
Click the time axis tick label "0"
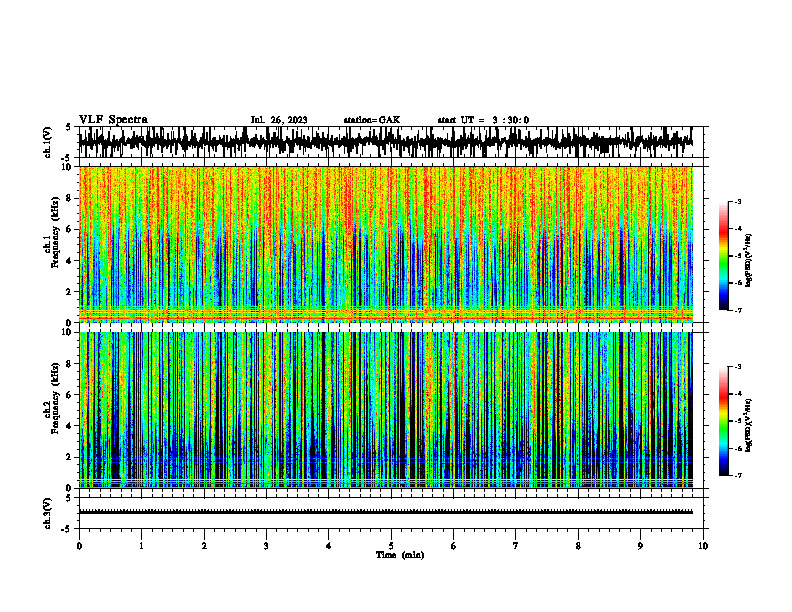point(79,546)
